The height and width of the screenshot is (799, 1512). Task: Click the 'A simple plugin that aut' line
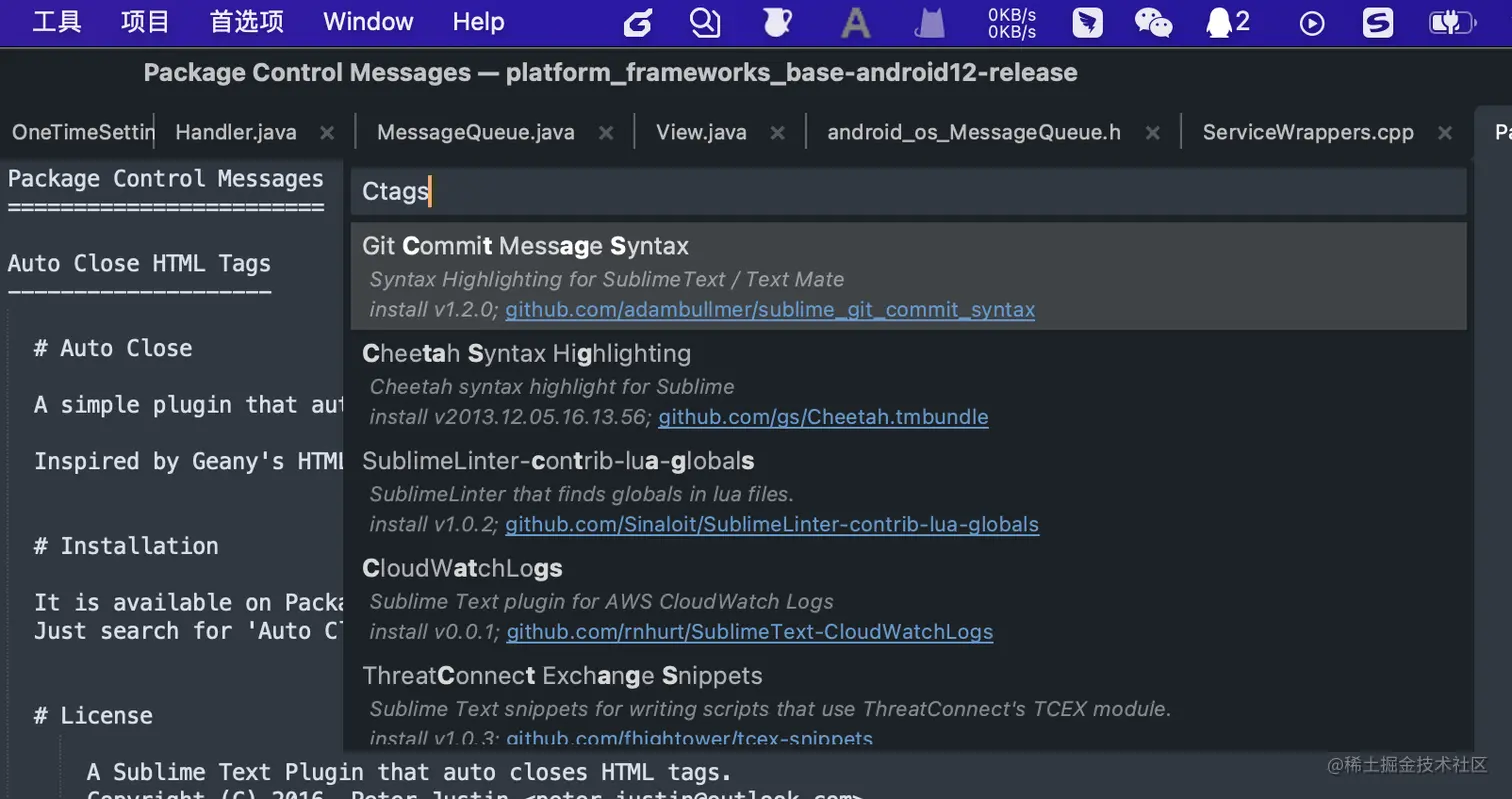[189, 405]
